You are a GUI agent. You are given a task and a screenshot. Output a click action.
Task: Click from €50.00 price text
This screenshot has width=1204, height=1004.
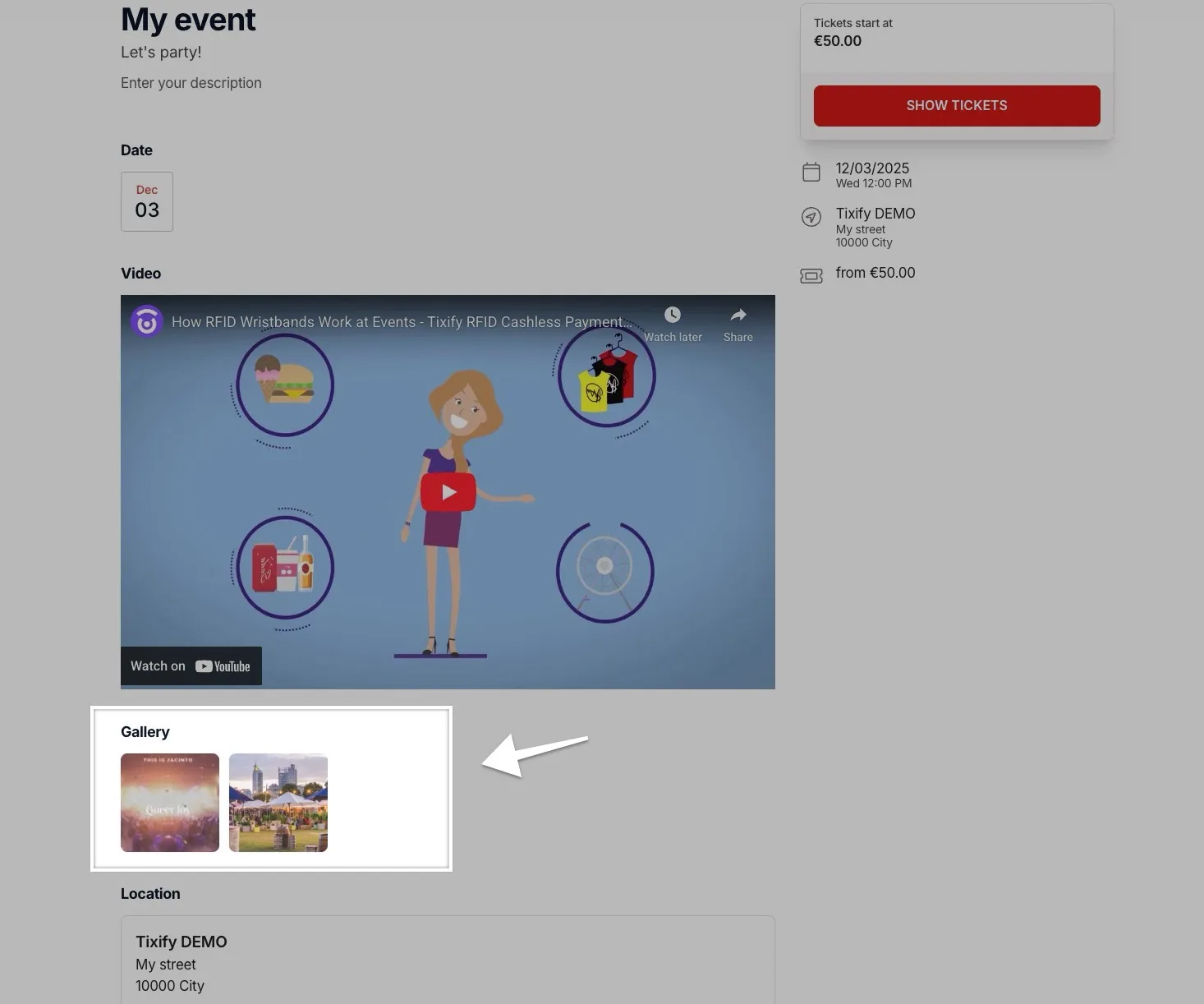coord(875,273)
